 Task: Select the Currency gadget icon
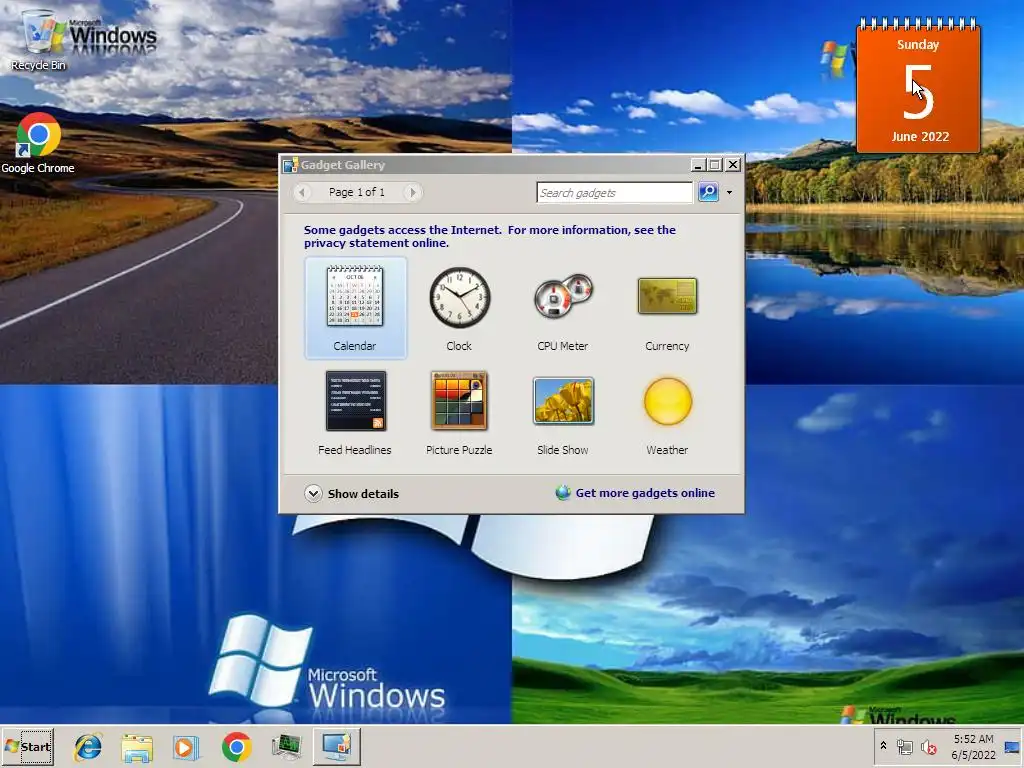pos(667,296)
